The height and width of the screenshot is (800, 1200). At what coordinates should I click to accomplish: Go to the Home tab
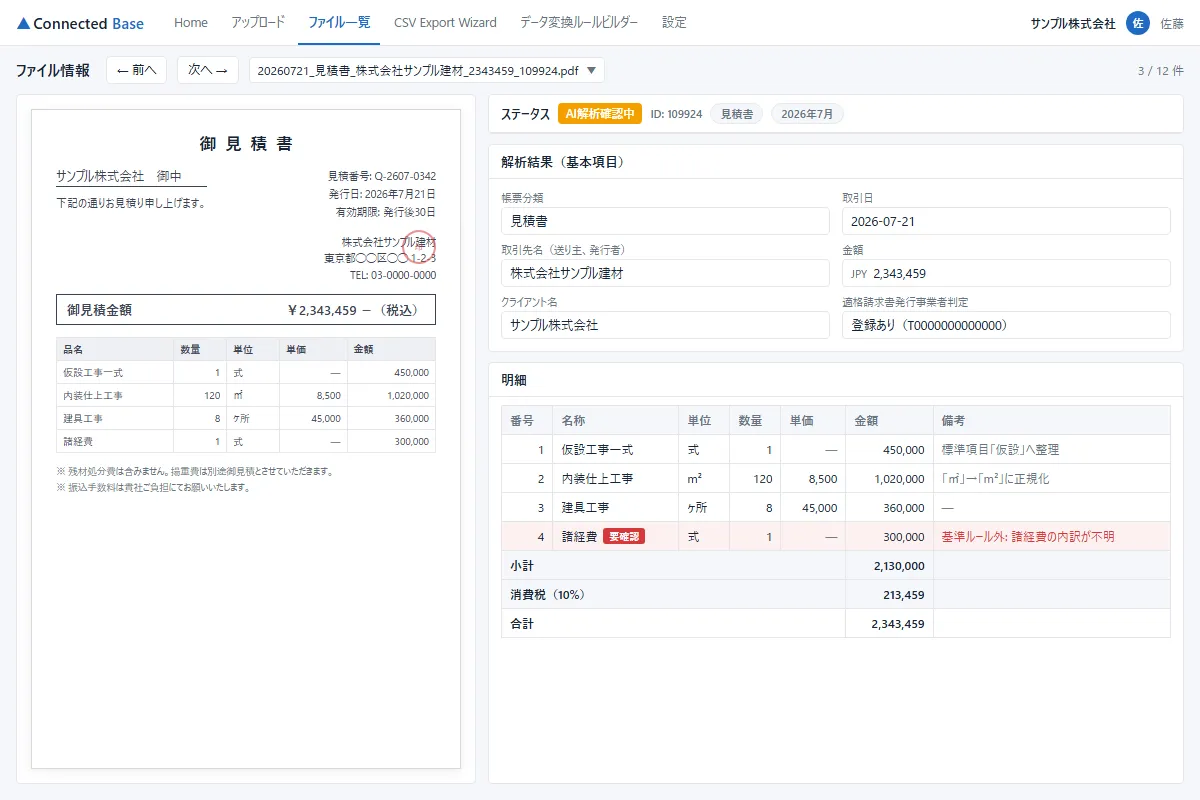191,22
